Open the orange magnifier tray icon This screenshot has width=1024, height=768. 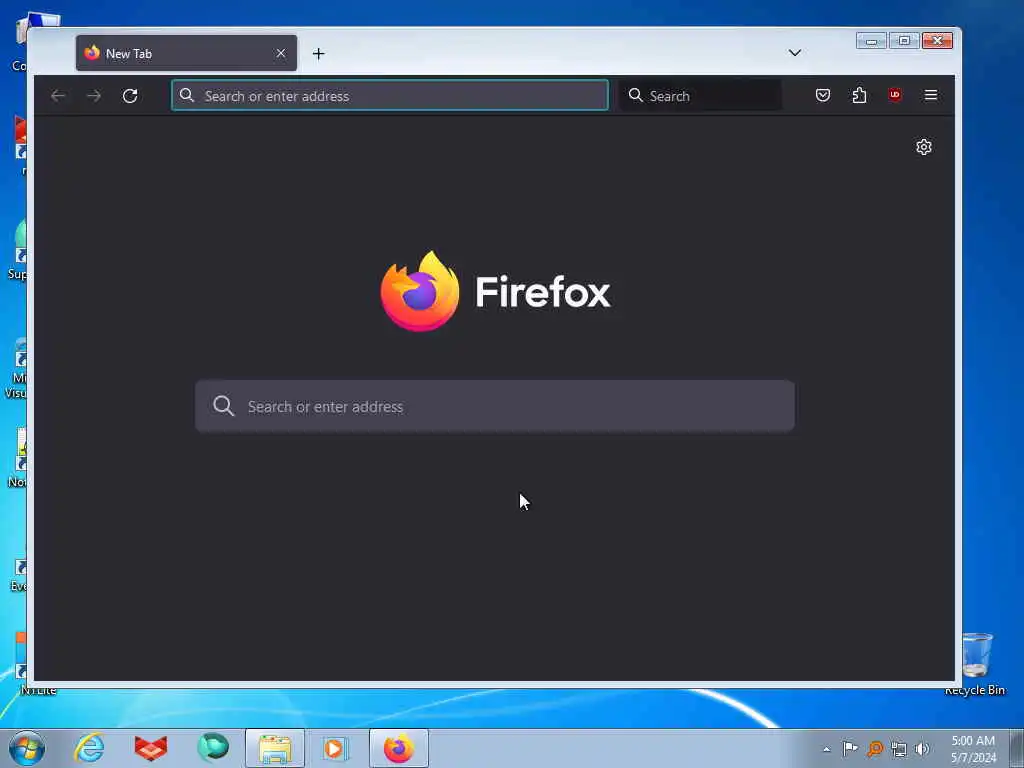coord(875,748)
